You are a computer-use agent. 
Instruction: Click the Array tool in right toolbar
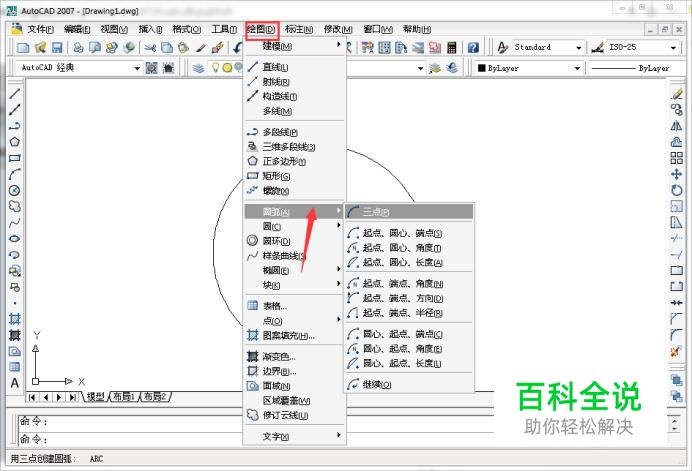coord(677,158)
